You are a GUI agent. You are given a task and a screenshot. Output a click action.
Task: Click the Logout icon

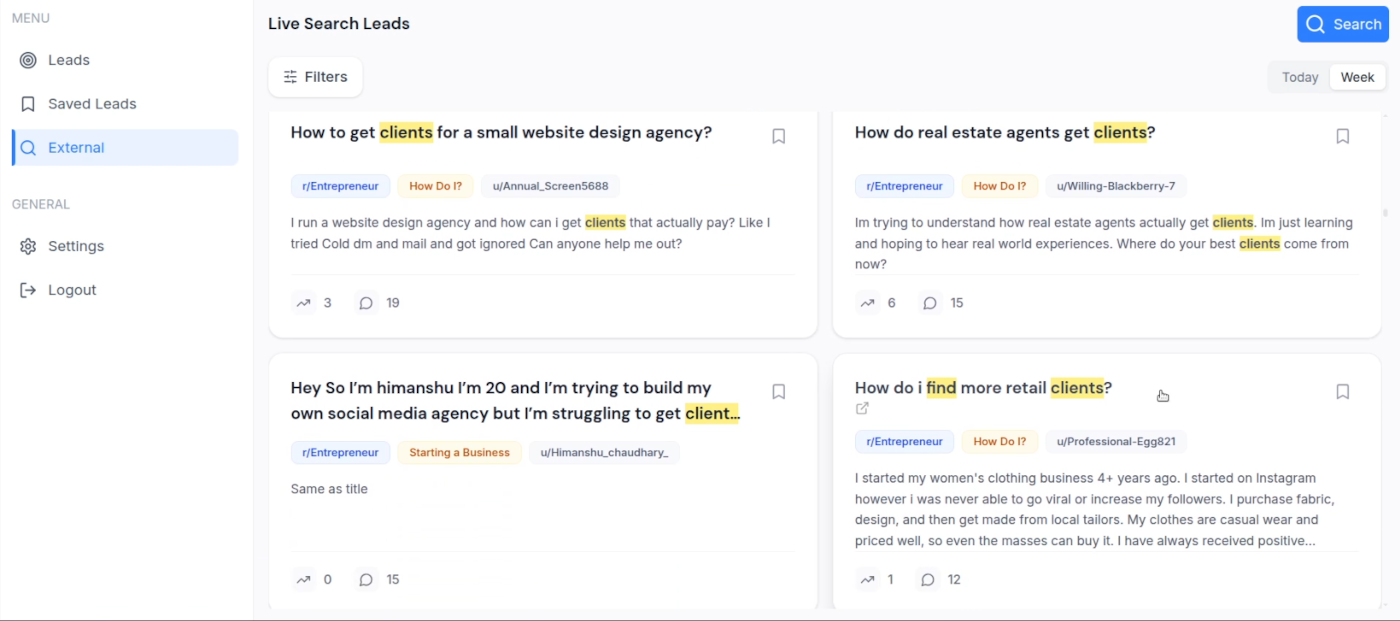(x=28, y=289)
